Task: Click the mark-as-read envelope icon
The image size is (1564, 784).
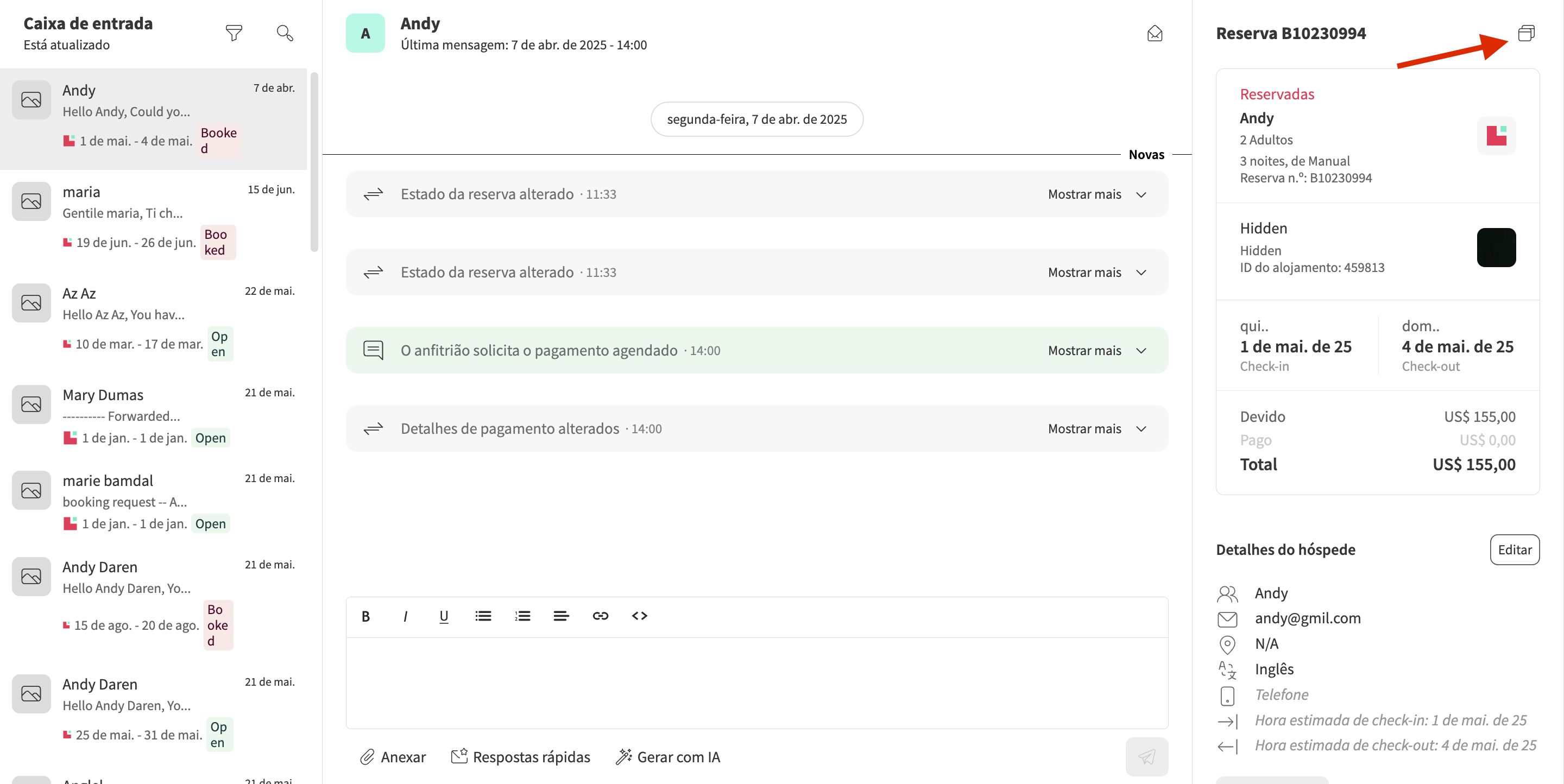Action: pos(1154,33)
